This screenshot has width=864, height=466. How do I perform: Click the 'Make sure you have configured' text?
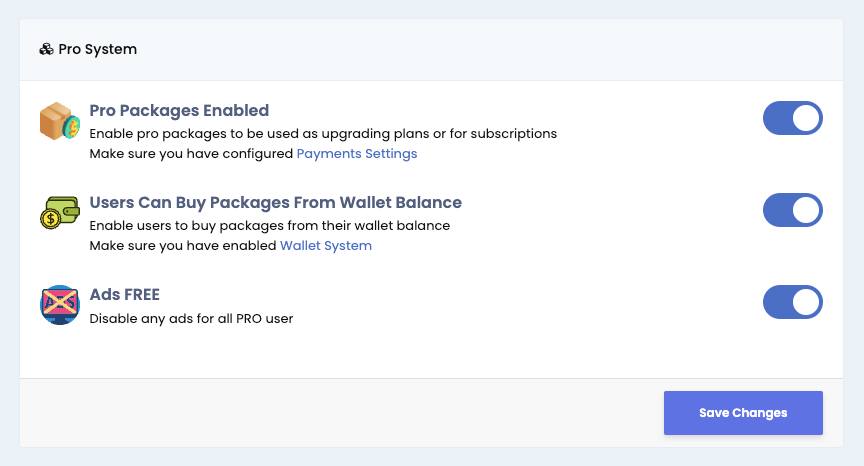pos(191,154)
